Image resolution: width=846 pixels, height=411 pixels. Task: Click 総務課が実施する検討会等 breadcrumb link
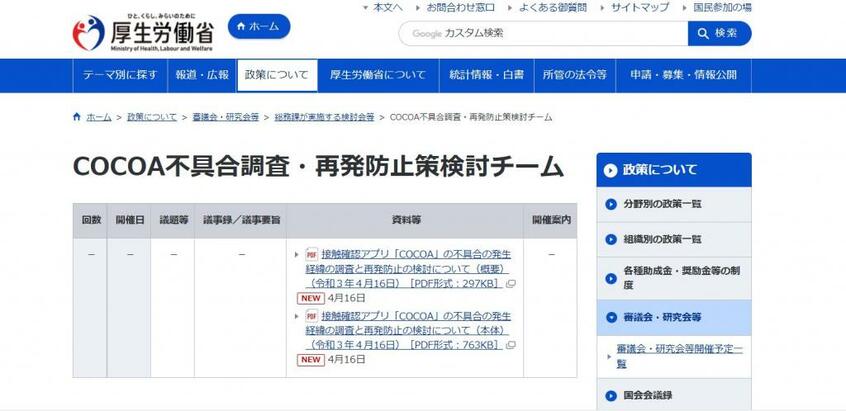pos(324,117)
